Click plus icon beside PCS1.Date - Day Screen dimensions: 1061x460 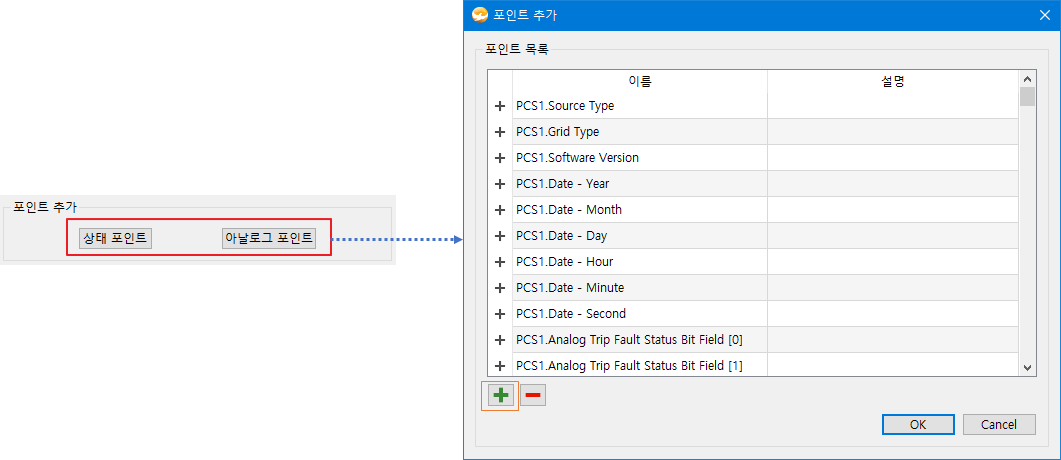[x=500, y=236]
